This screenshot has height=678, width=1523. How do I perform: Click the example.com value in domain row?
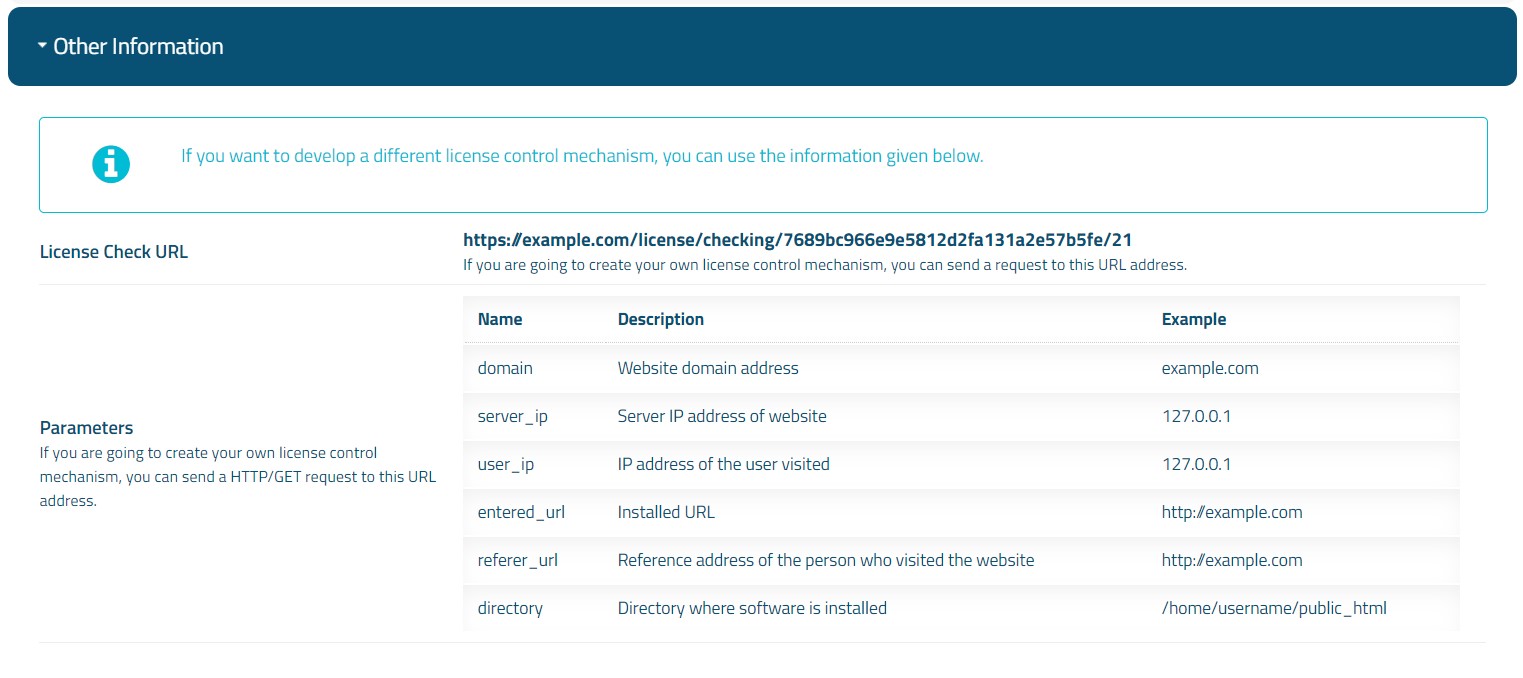1210,368
